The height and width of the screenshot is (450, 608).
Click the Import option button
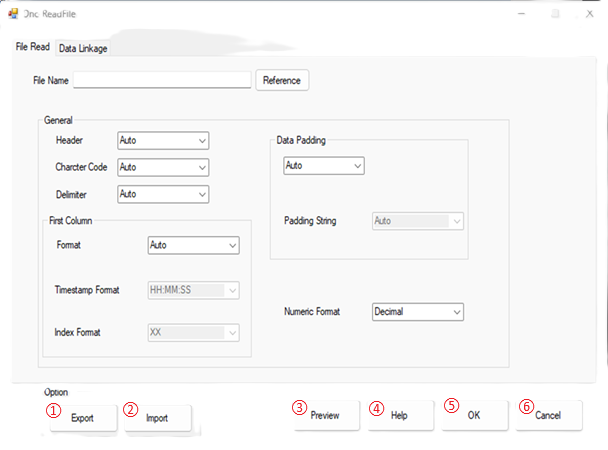[x=157, y=418]
